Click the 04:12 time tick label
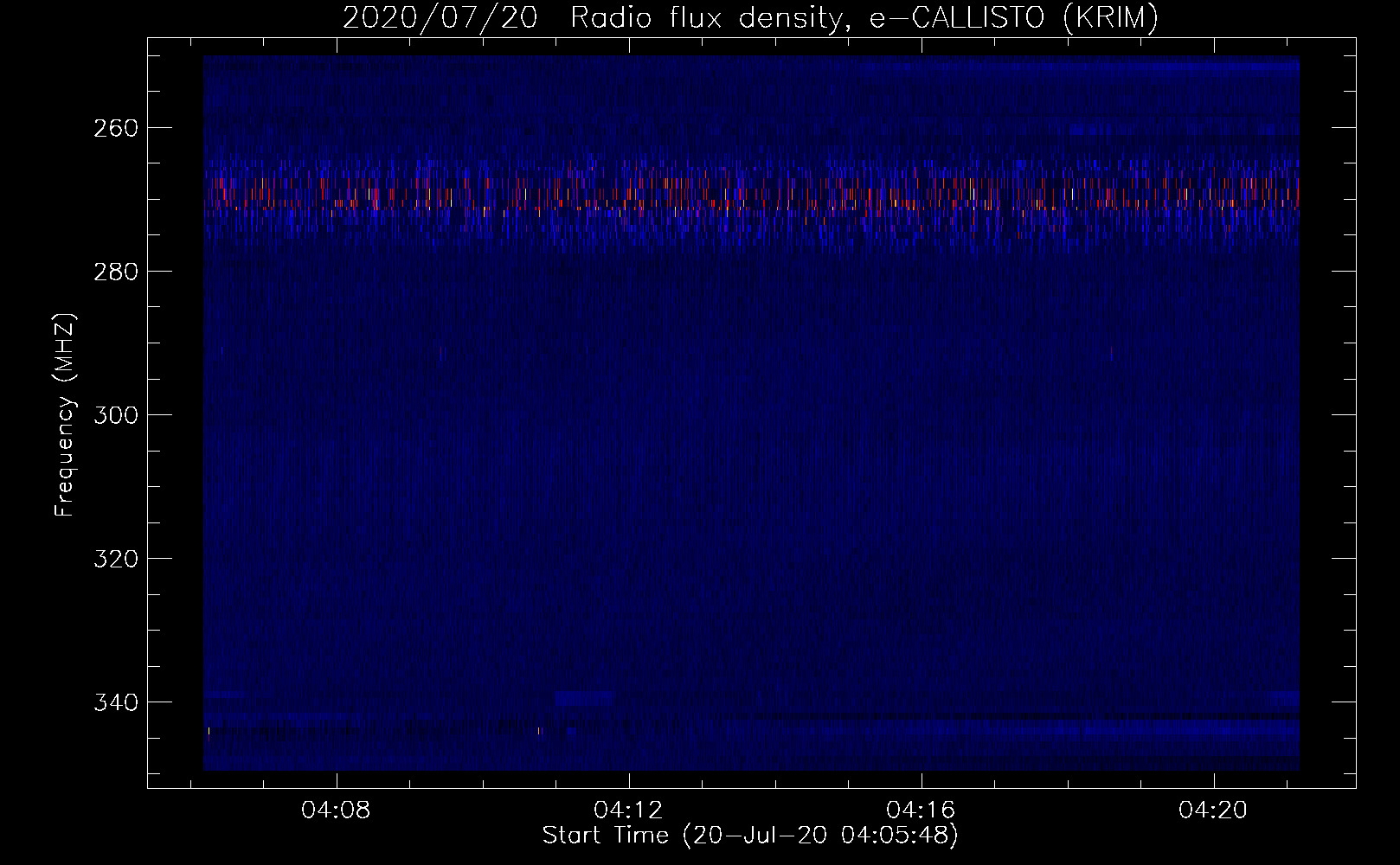 (x=629, y=811)
